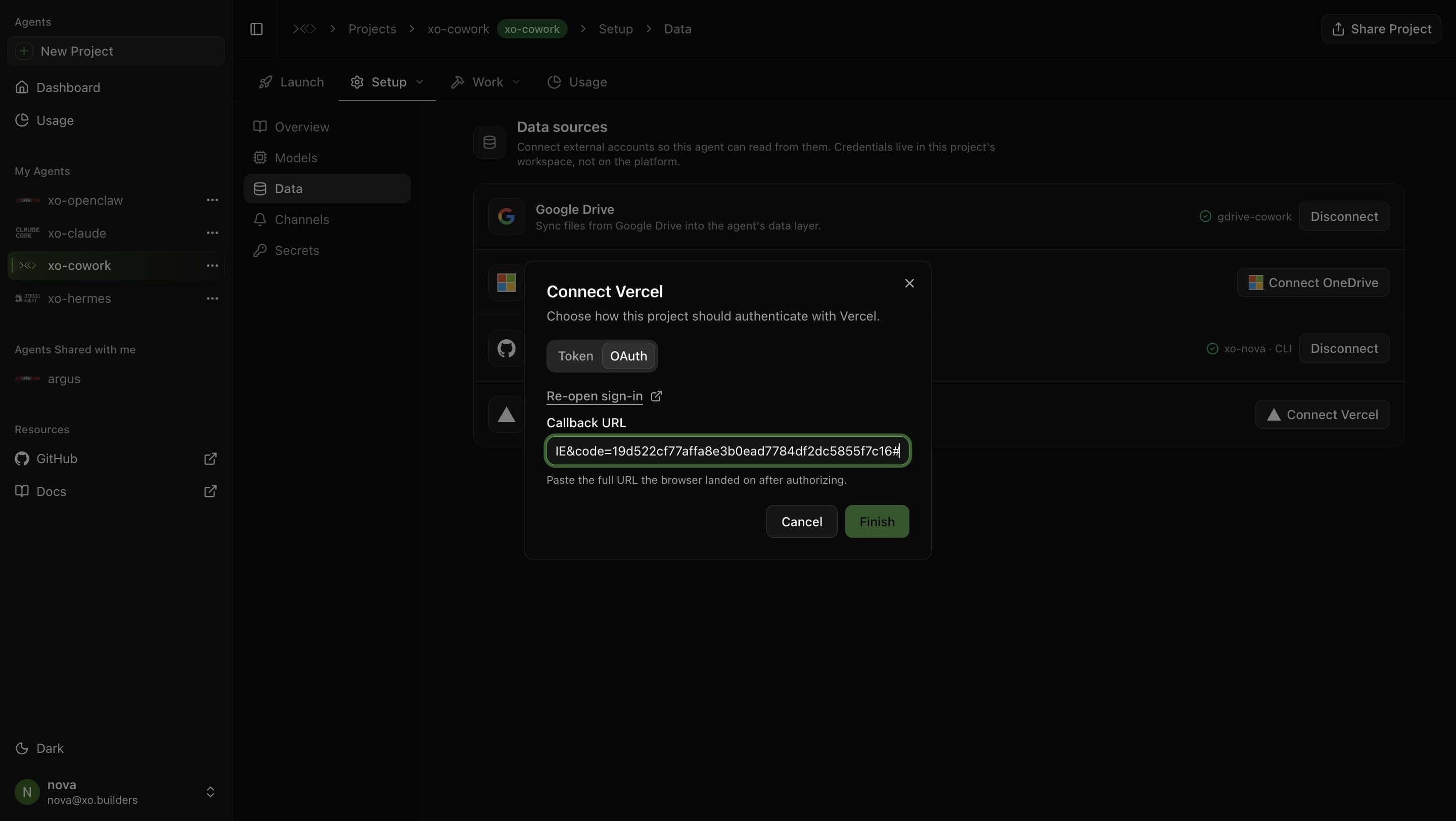The width and height of the screenshot is (1456, 821).
Task: Focus the Callback URL input field
Action: 727,451
